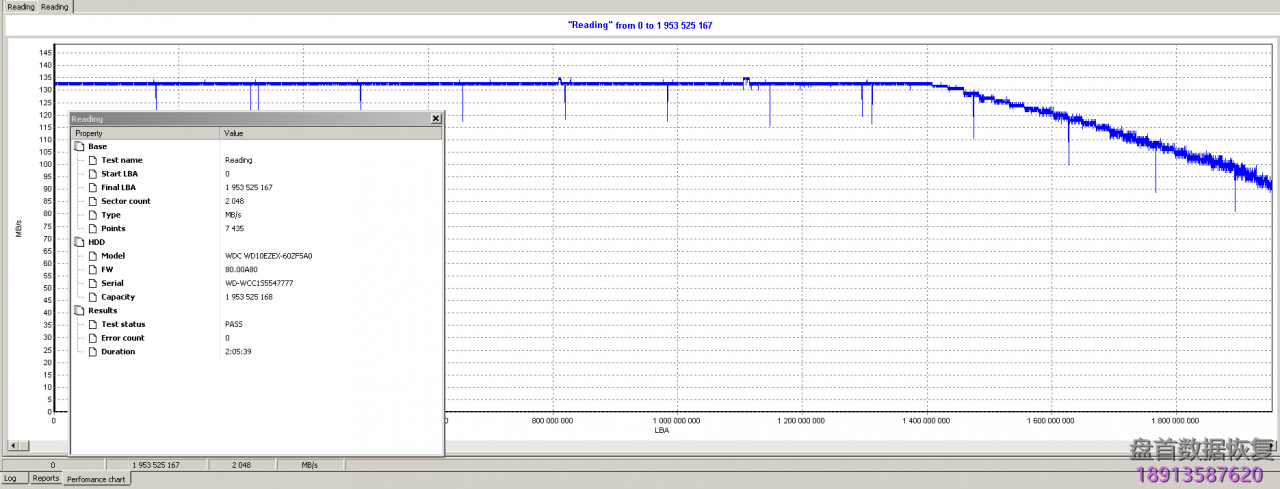Select the Perfomance chart tab

tap(96, 479)
